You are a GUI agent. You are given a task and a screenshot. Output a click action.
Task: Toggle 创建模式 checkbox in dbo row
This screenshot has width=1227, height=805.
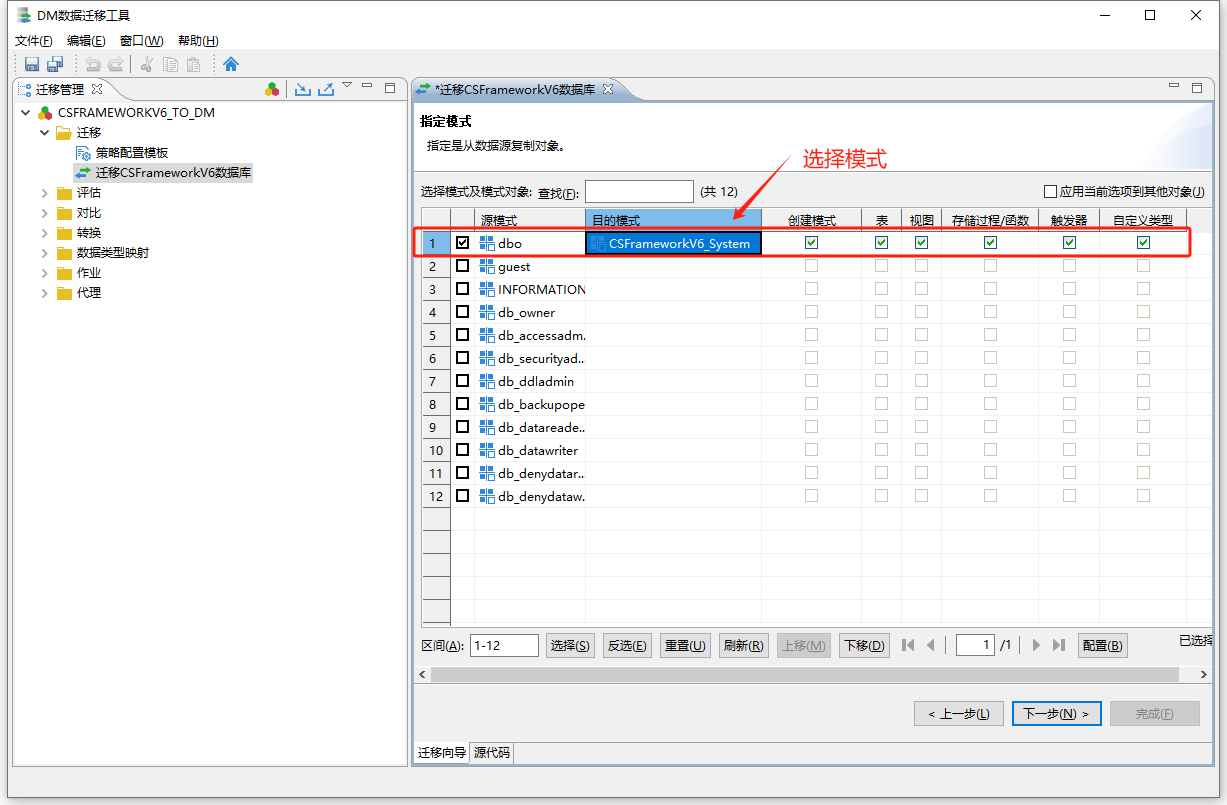tap(811, 242)
